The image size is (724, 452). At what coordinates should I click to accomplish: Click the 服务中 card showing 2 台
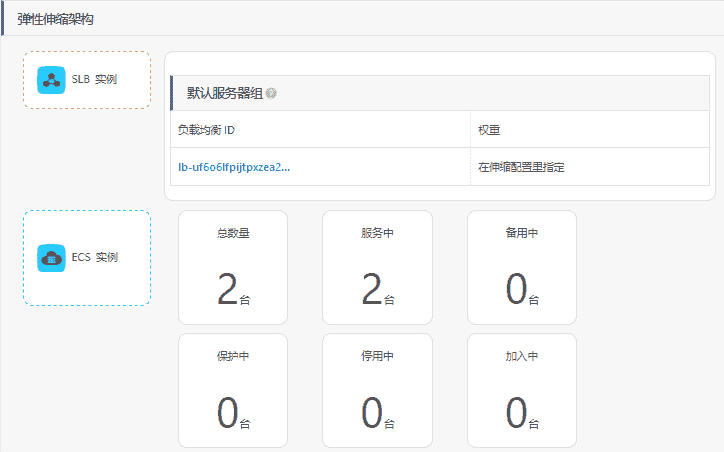pos(377,268)
